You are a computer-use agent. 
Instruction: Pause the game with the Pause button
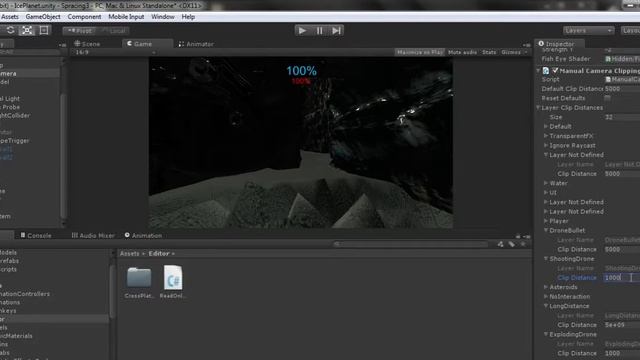pos(320,31)
